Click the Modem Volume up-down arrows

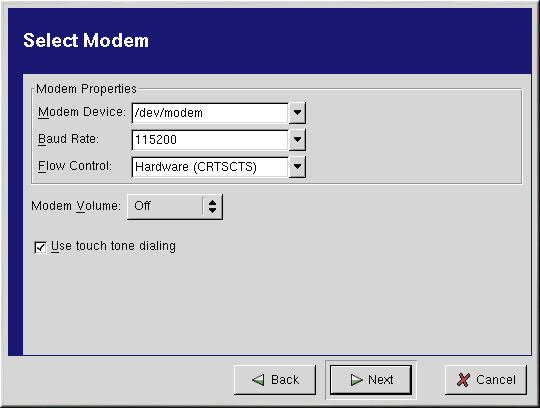point(212,206)
